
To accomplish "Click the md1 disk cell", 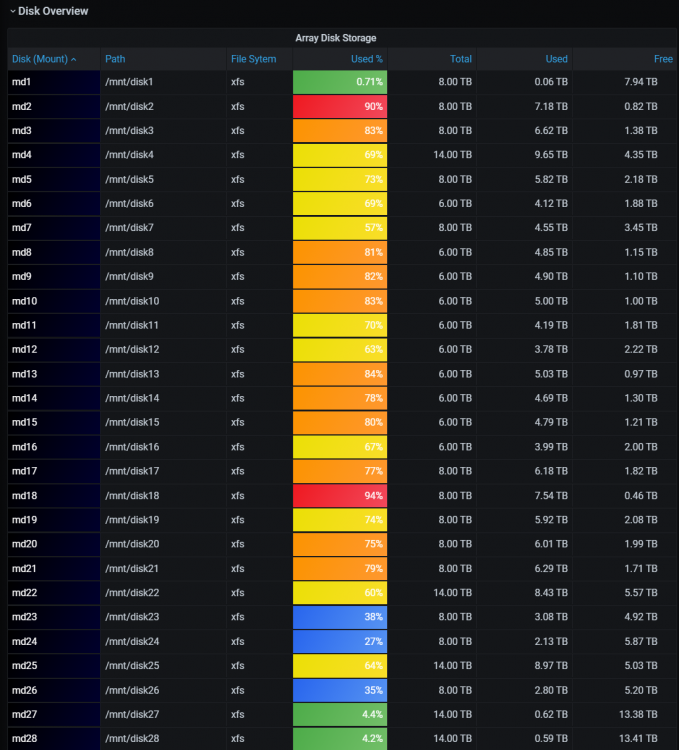I will pyautogui.click(x=54, y=82).
